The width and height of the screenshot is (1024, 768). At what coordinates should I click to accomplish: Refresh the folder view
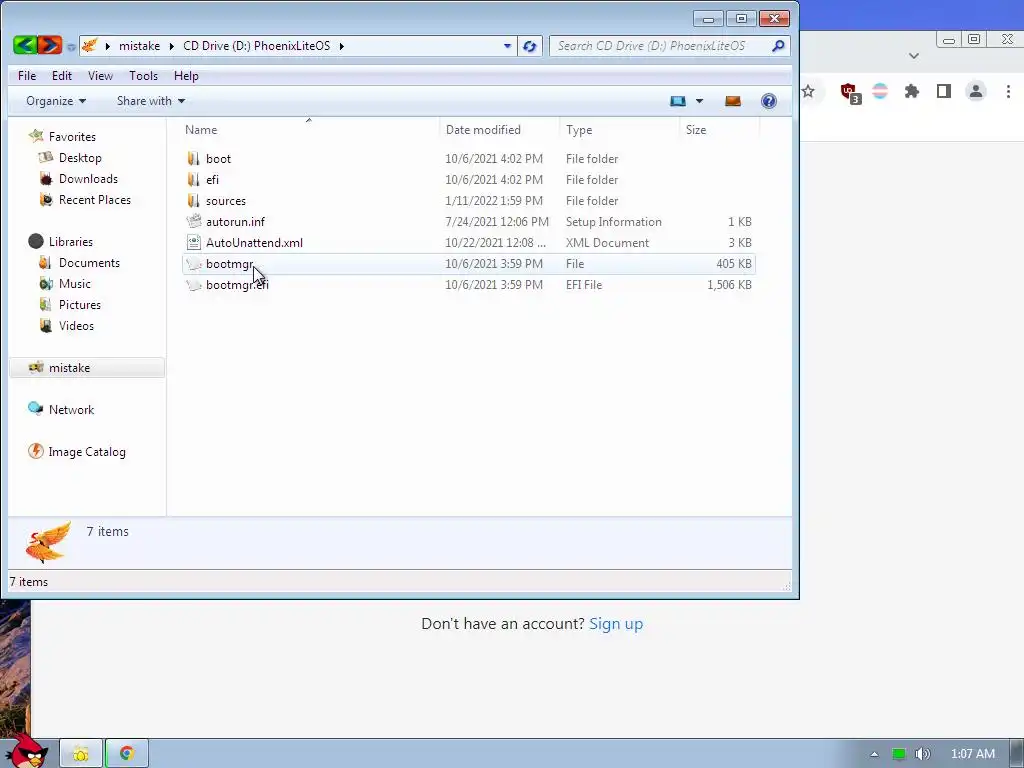(x=530, y=46)
